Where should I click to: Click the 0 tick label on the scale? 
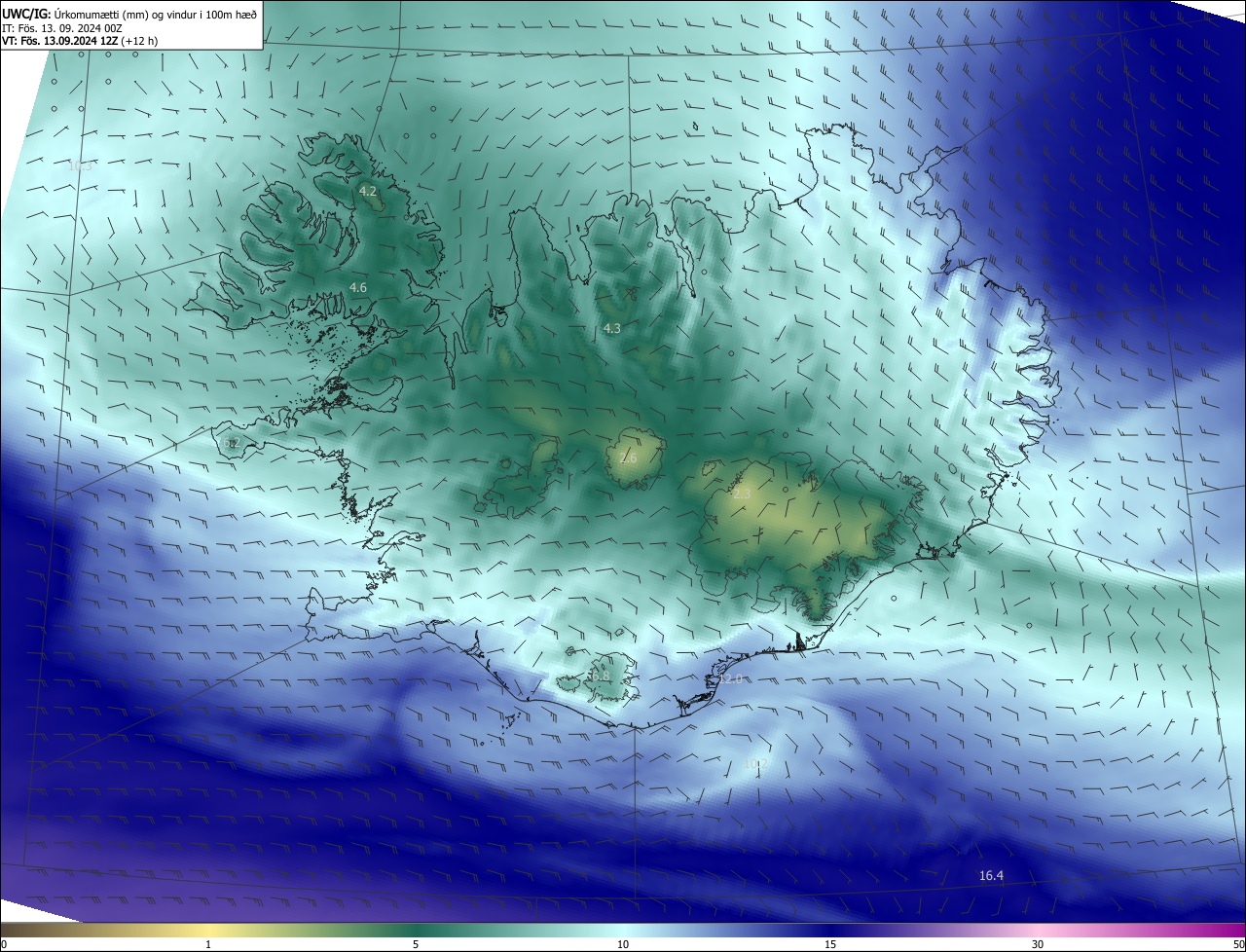[x=4, y=944]
